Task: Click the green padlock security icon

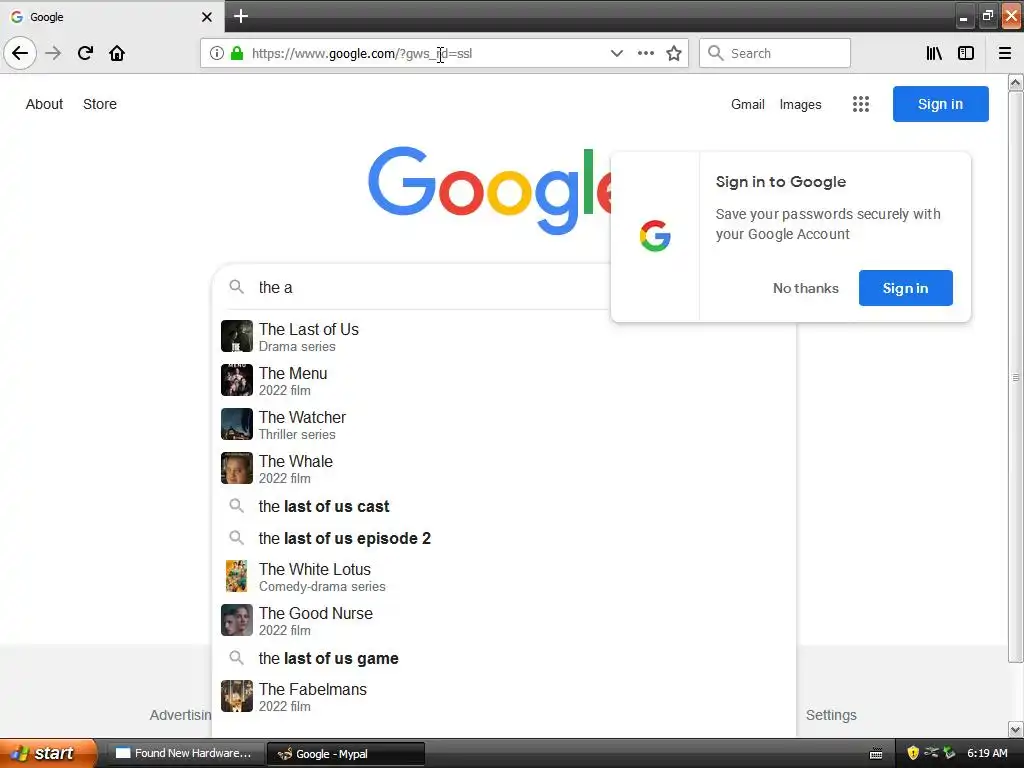Action: (237, 53)
